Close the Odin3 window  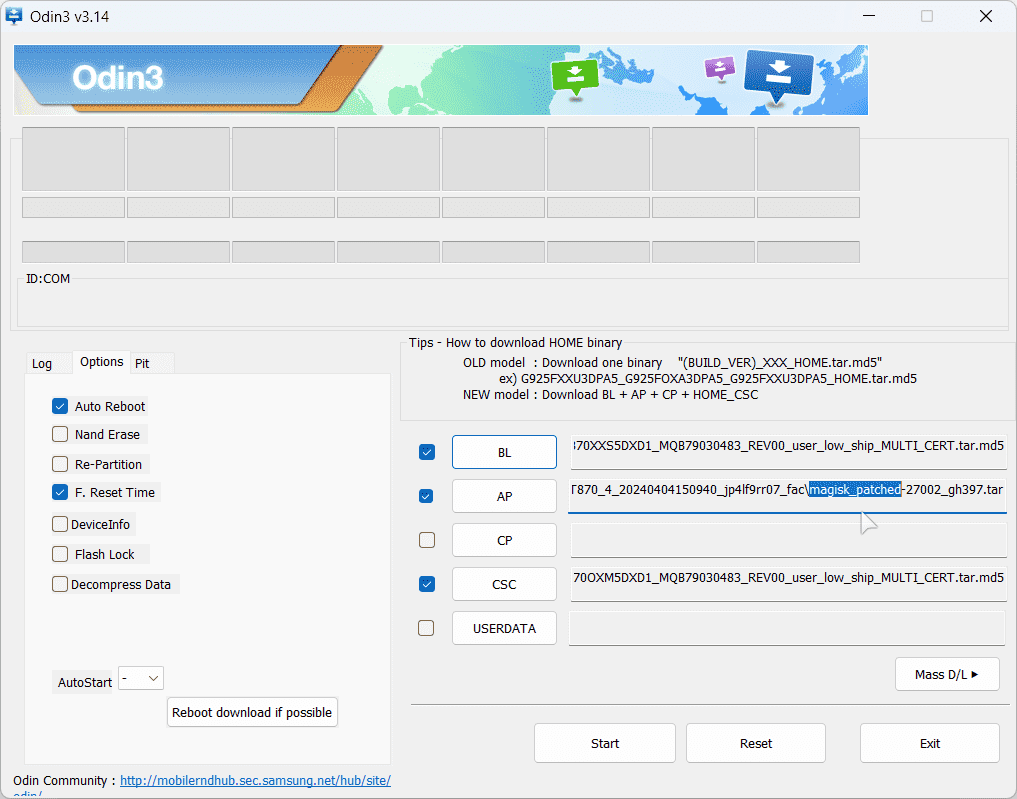pos(985,16)
